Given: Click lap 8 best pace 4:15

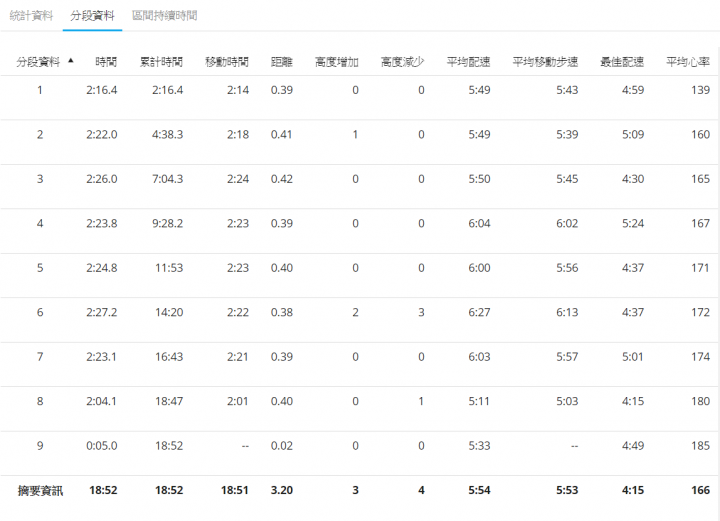Looking at the screenshot, I should (633, 402).
